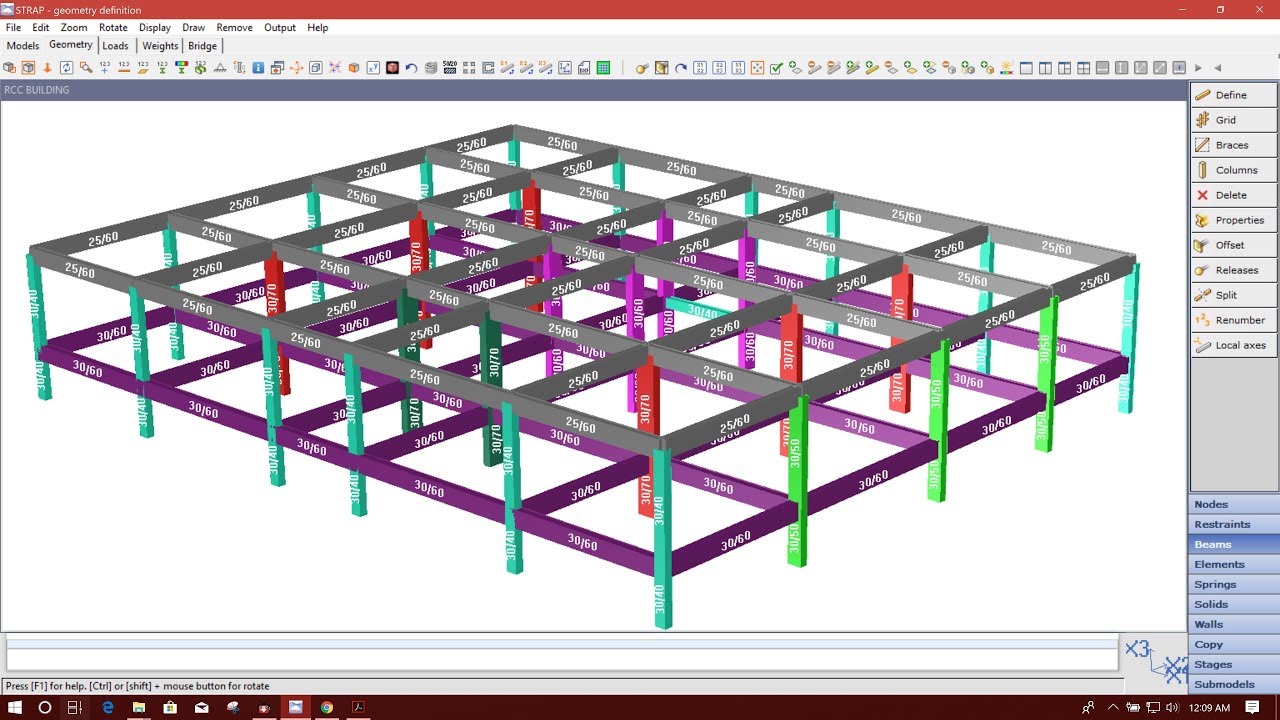Undo last action with the red curved arrow
Viewport: 1280px width, 720px height.
411,67
